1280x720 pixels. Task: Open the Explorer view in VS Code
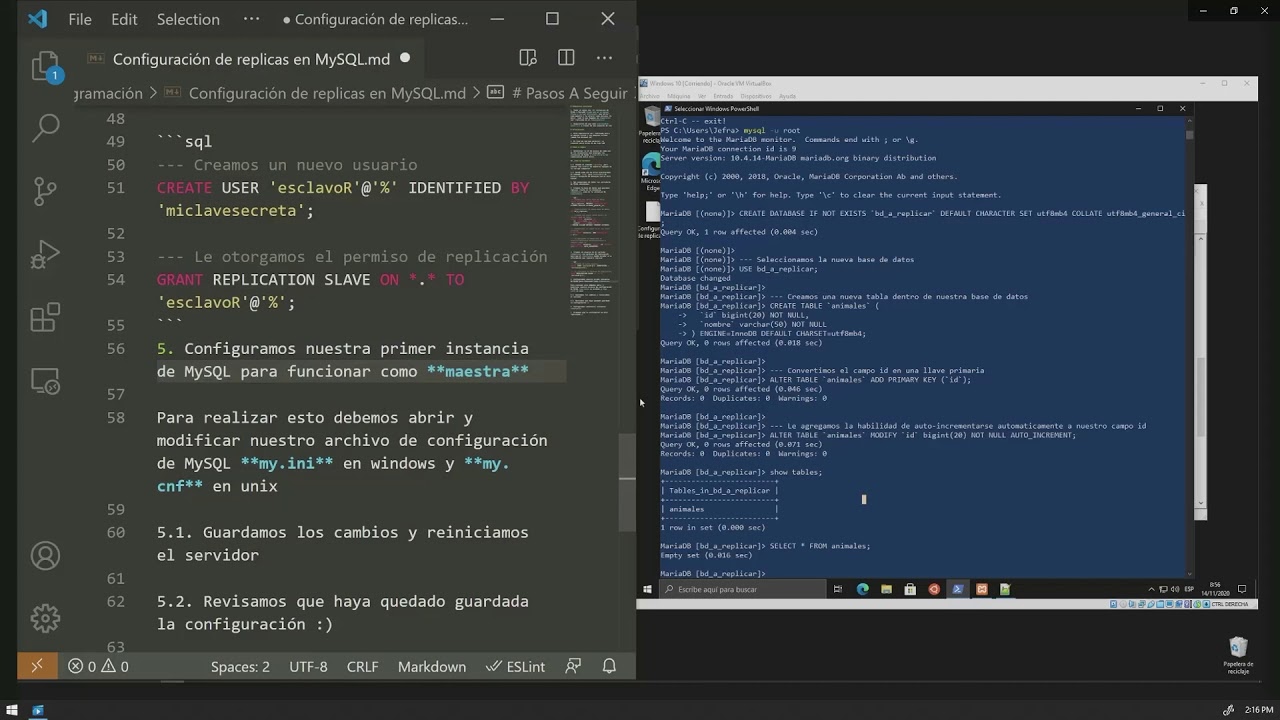[x=45, y=66]
